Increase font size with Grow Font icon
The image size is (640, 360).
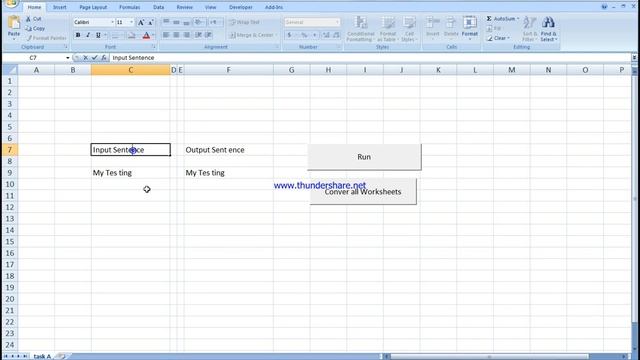coord(141,22)
